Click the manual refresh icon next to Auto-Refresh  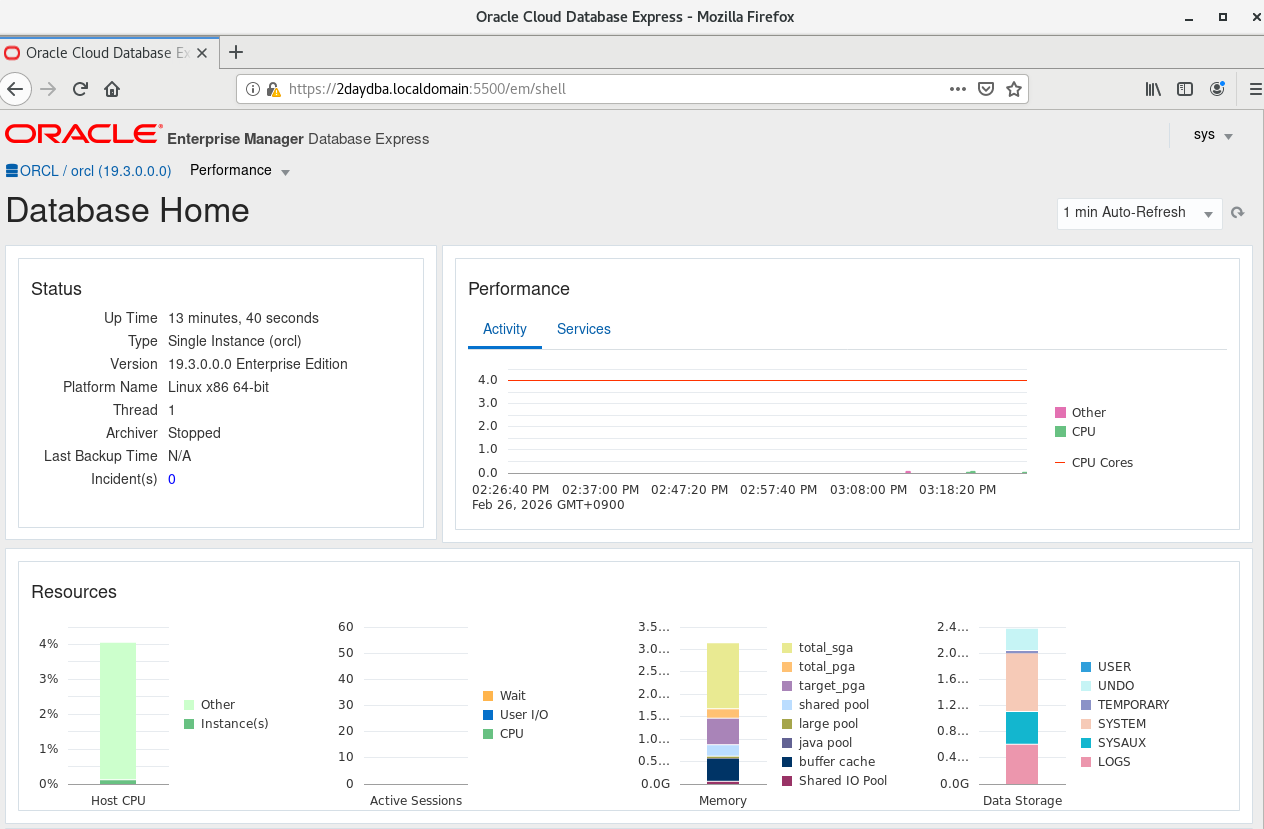[1237, 213]
